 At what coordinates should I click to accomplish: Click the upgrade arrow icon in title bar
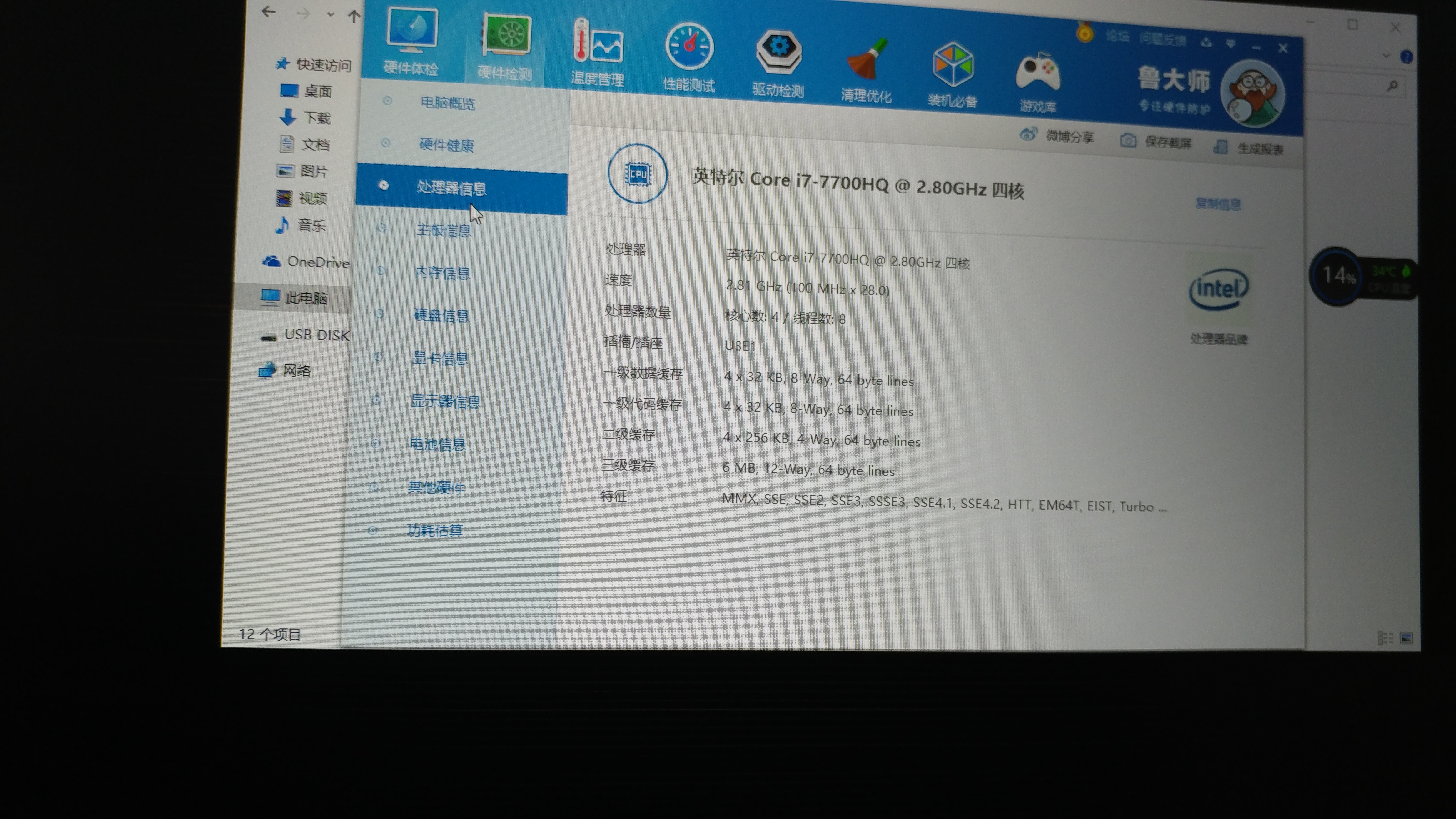click(x=1206, y=43)
